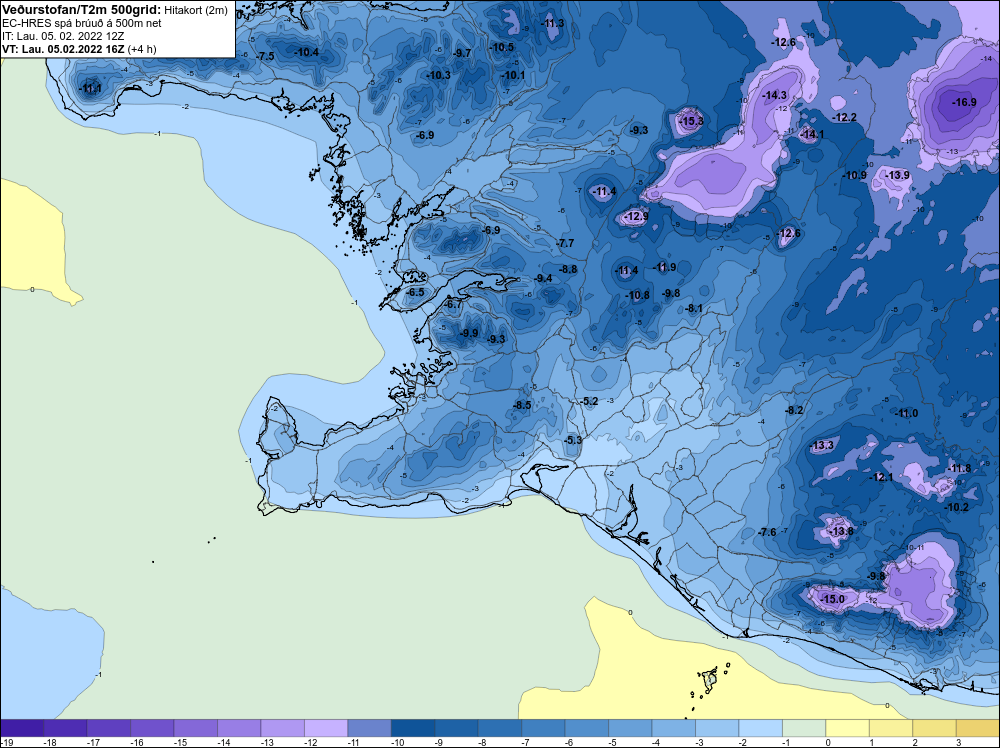Click the -9.4 temperature label
The width and height of the screenshot is (1000, 748).
click(x=543, y=278)
